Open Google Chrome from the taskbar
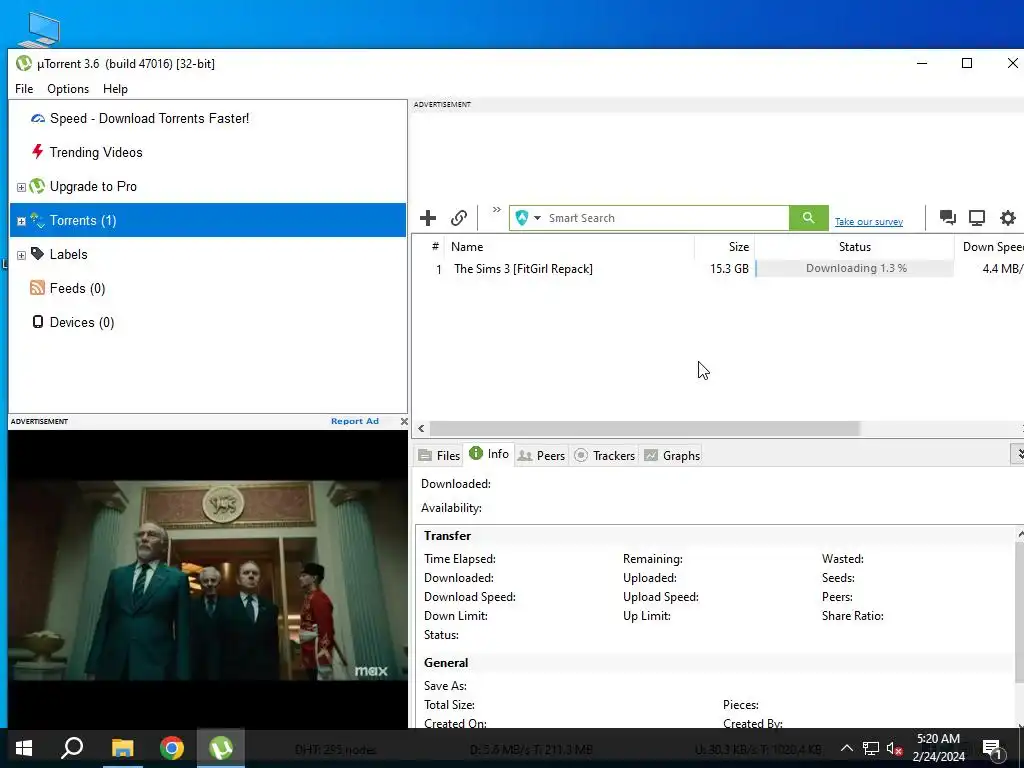The height and width of the screenshot is (768, 1024). (172, 748)
